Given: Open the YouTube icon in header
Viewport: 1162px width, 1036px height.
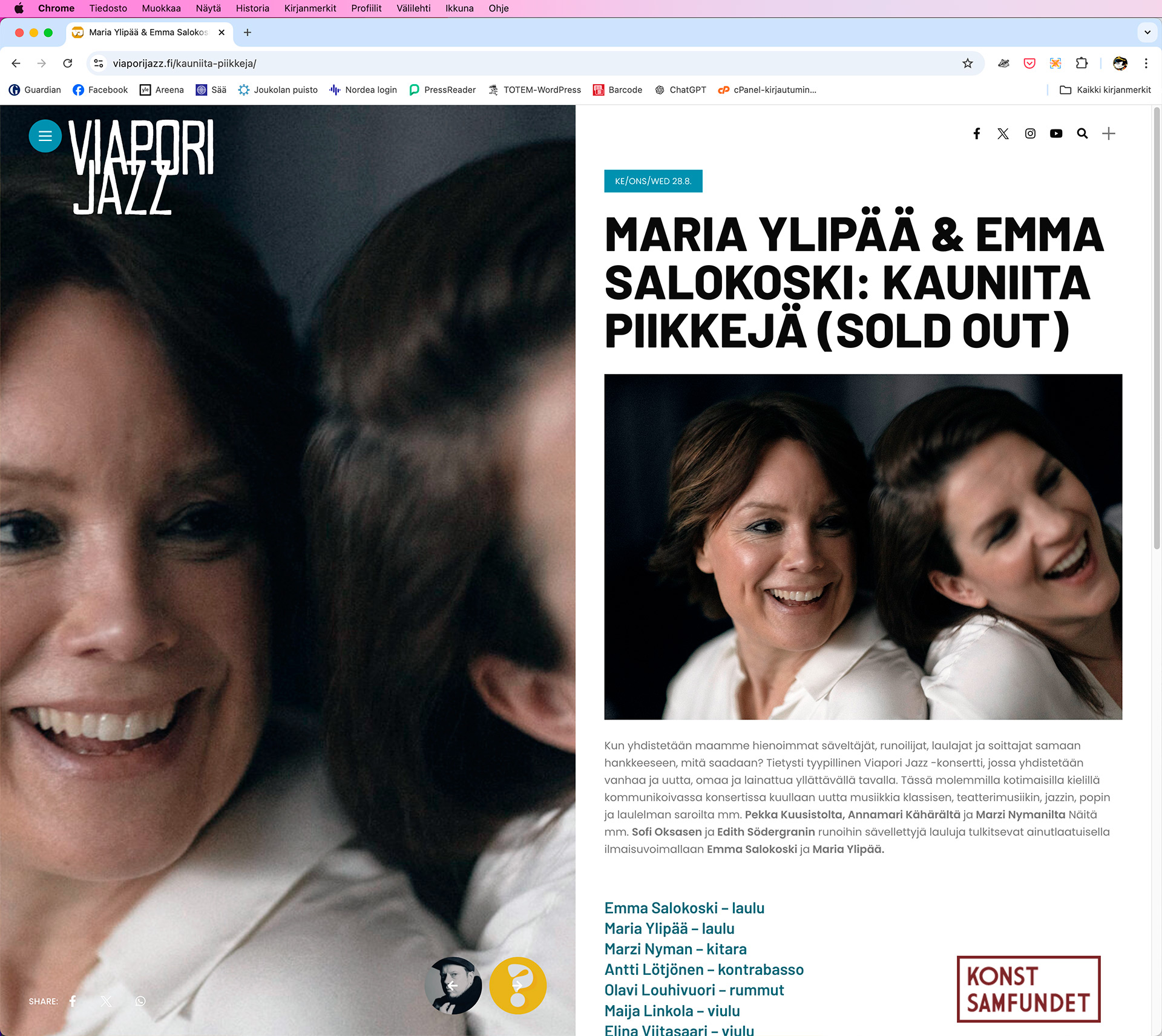Looking at the screenshot, I should pyautogui.click(x=1056, y=134).
